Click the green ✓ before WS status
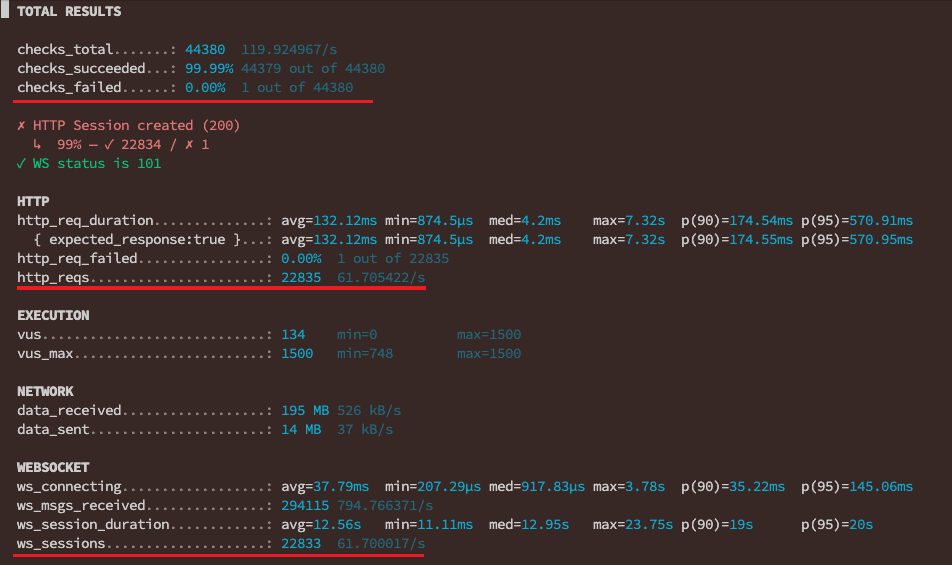952x565 pixels. point(22,164)
